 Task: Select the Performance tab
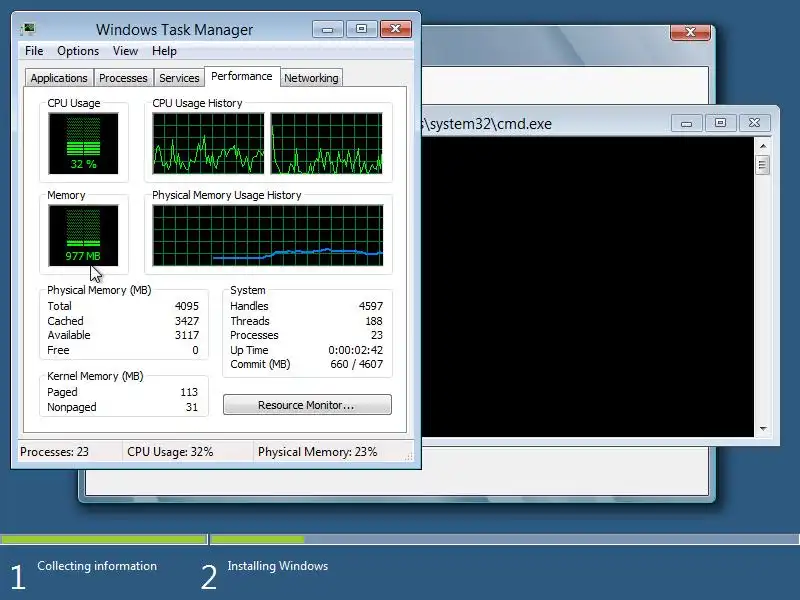click(242, 77)
